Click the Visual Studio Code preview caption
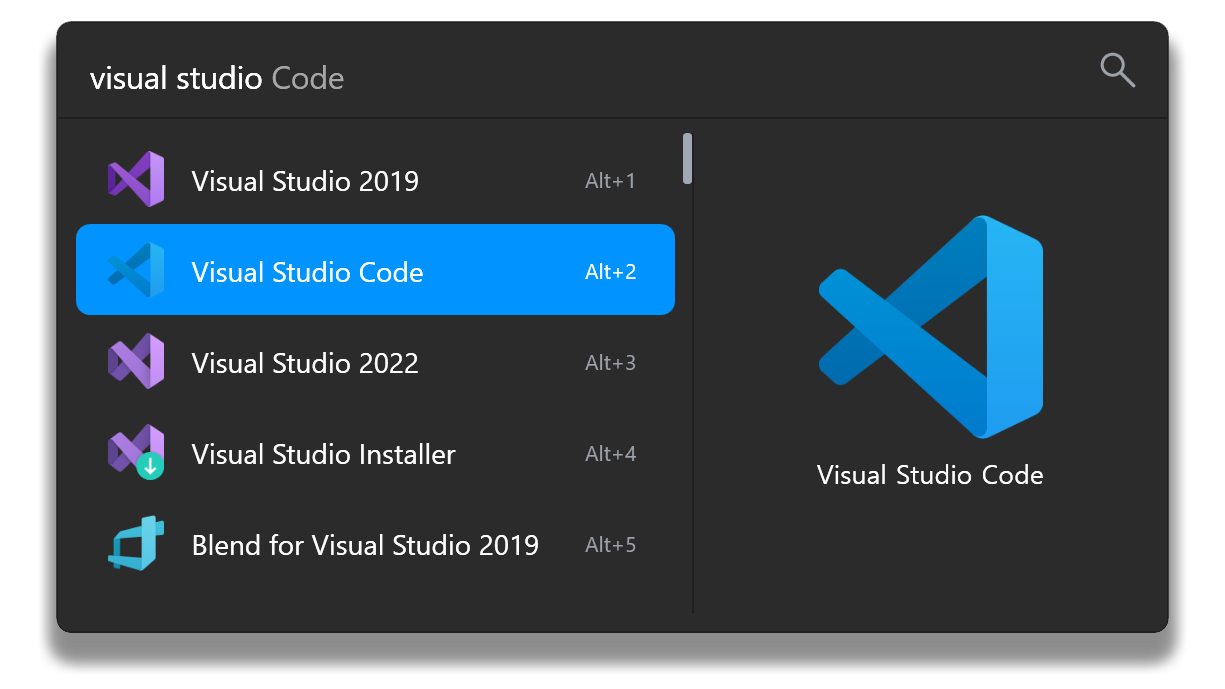The image size is (1225, 689). coord(930,475)
